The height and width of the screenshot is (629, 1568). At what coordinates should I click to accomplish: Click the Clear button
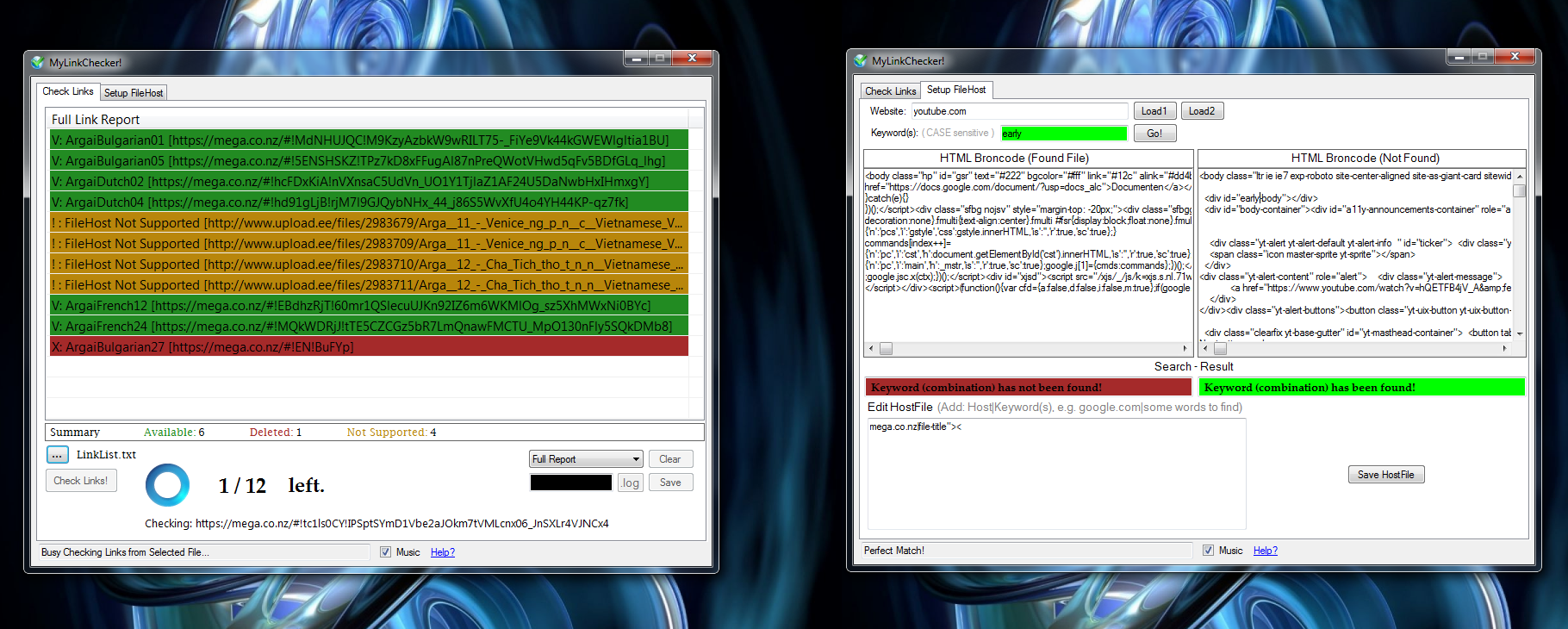tap(670, 459)
